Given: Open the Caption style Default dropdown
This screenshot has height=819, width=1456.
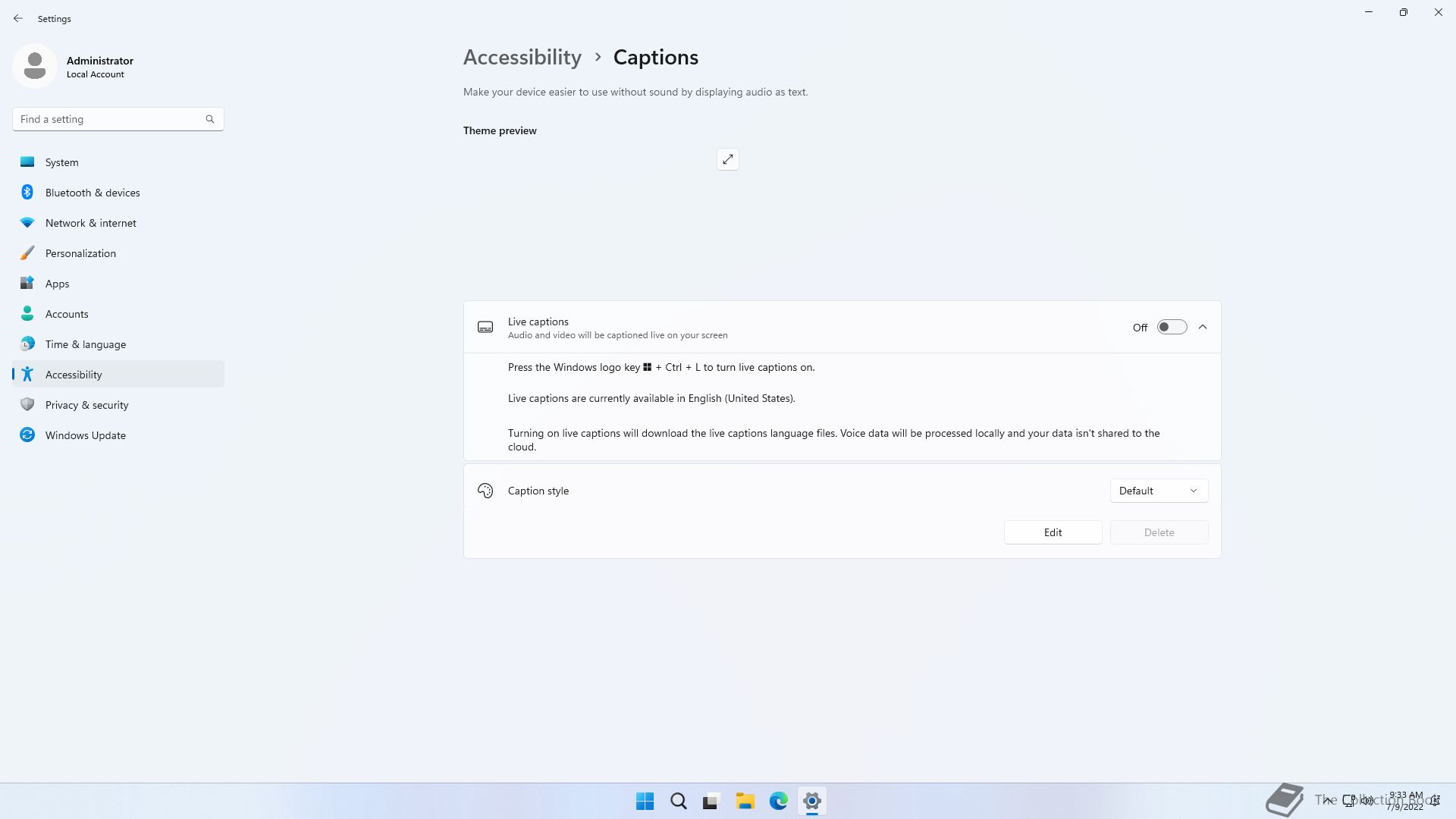Looking at the screenshot, I should (x=1158, y=491).
